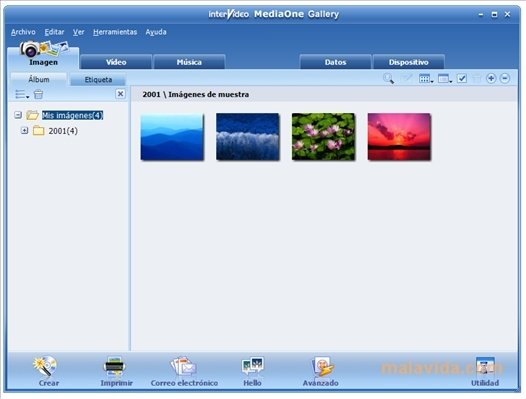This screenshot has height=399, width=526.
Task: Open the Archivo menu
Action: pyautogui.click(x=23, y=32)
